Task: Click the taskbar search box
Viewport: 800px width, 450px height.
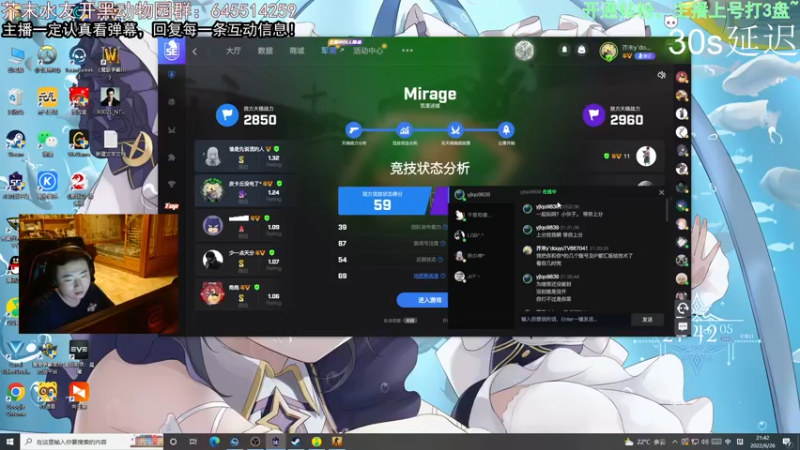Action: [92, 441]
